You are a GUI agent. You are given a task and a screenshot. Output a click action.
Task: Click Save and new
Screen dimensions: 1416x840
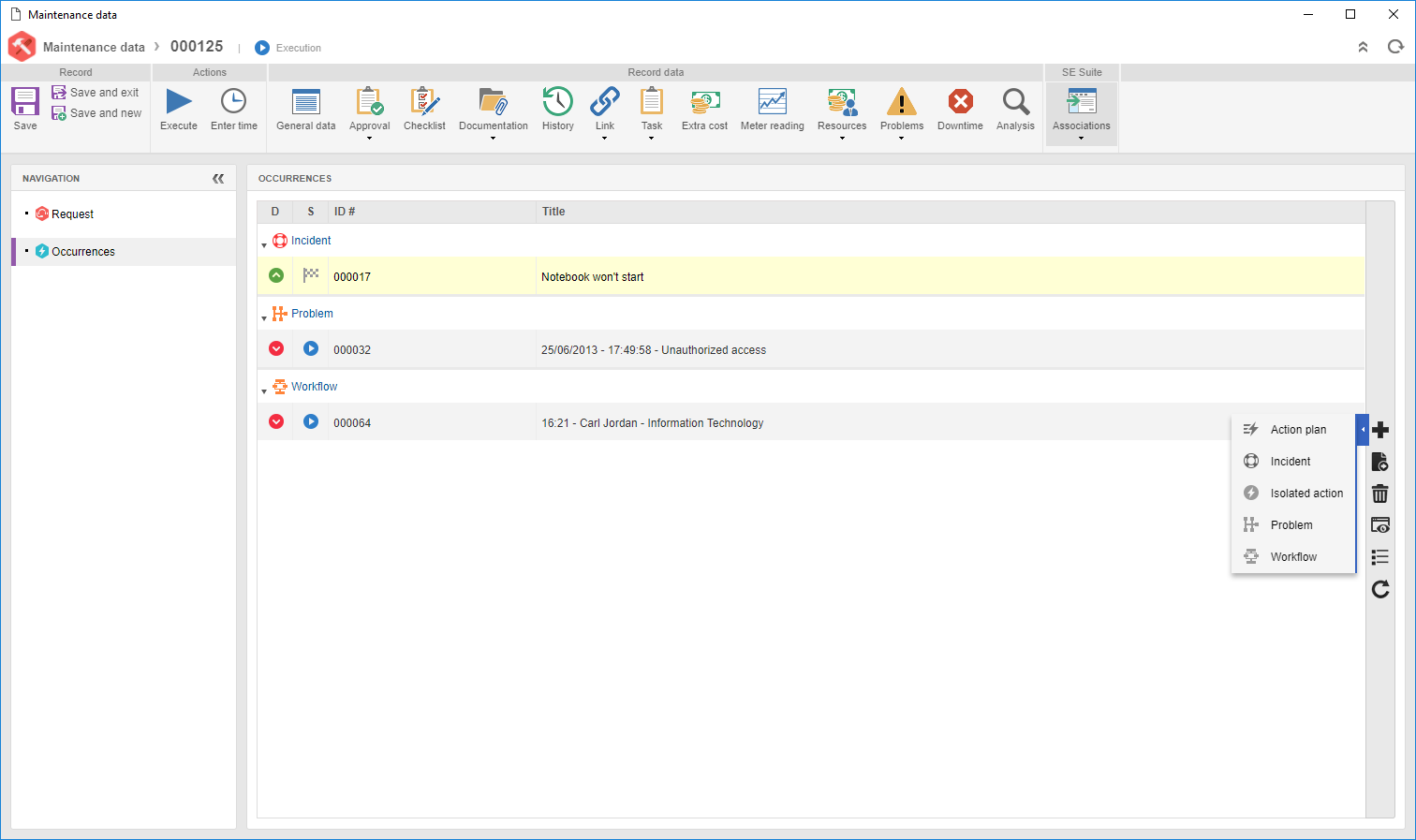pos(96,113)
